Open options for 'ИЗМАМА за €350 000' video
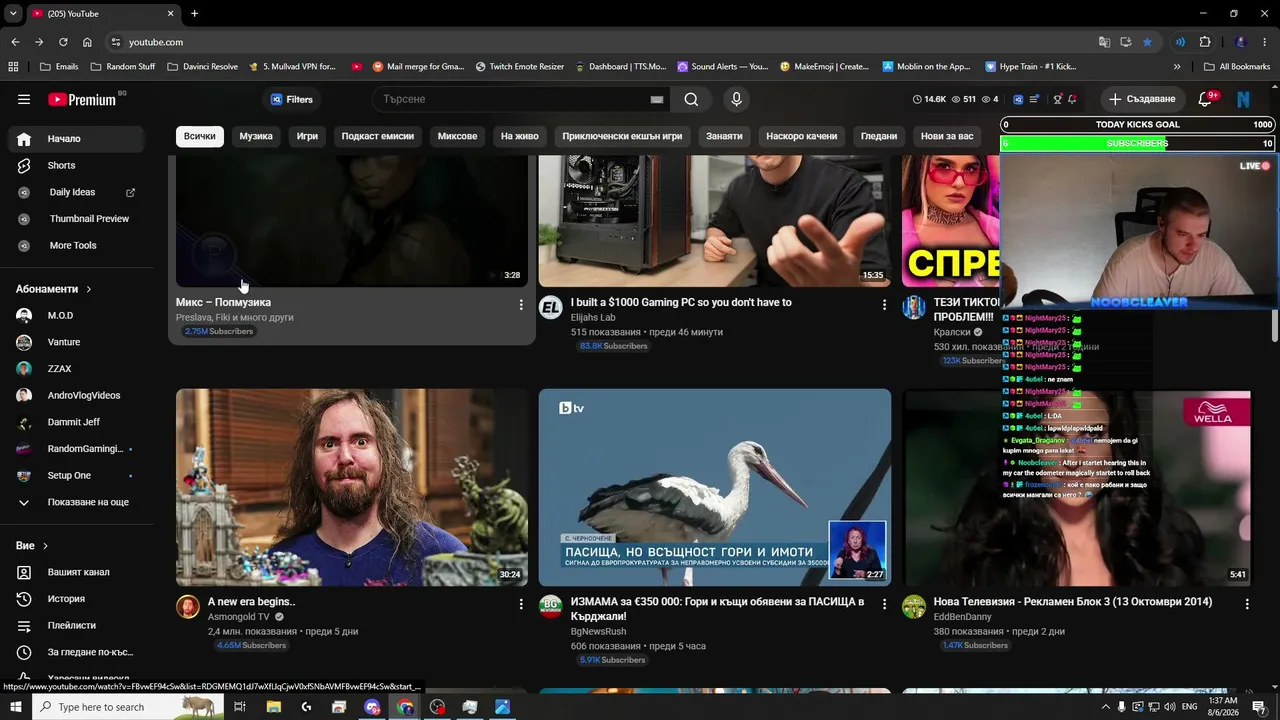 click(x=884, y=604)
